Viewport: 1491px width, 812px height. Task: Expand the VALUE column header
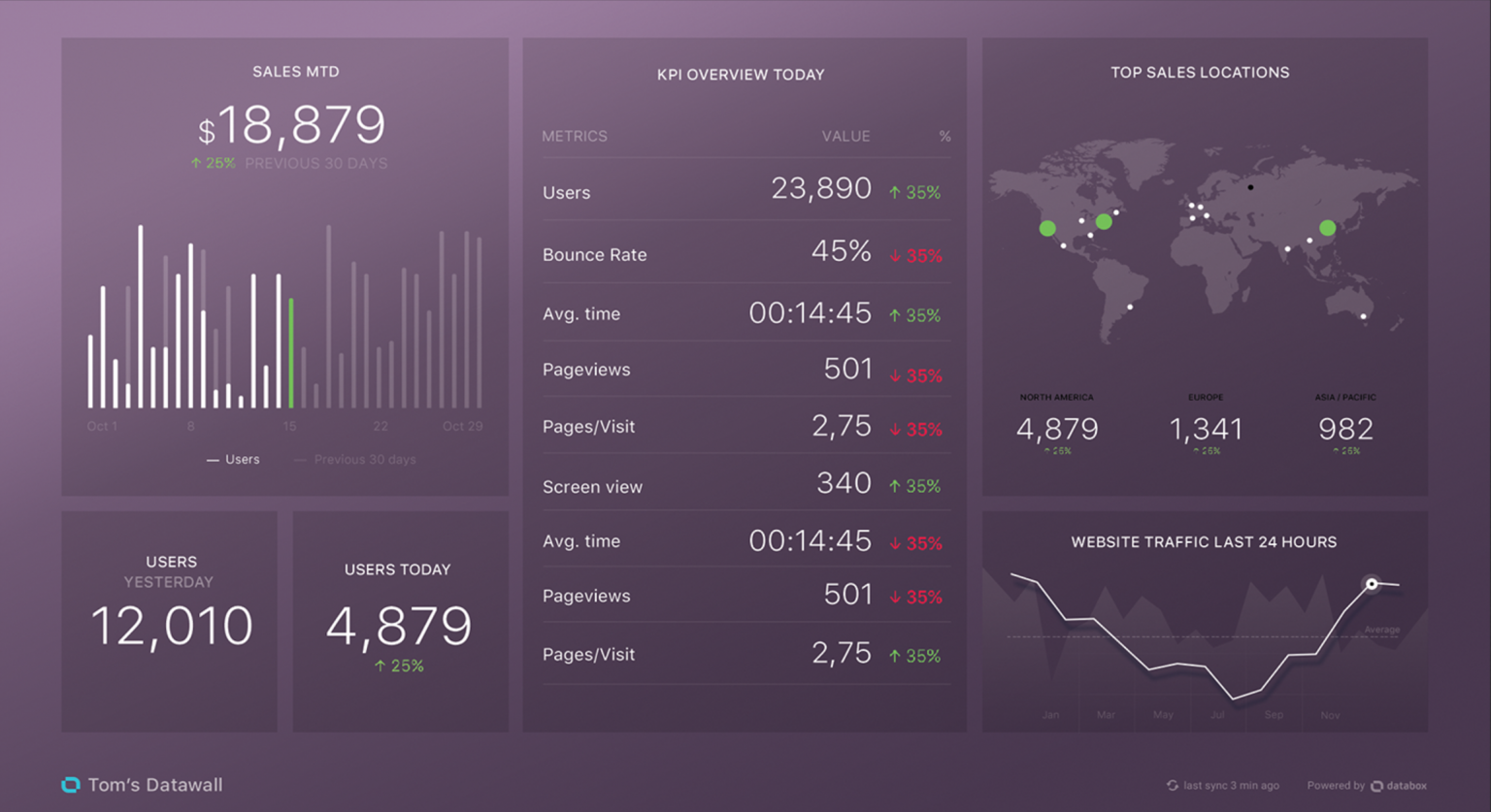[845, 136]
